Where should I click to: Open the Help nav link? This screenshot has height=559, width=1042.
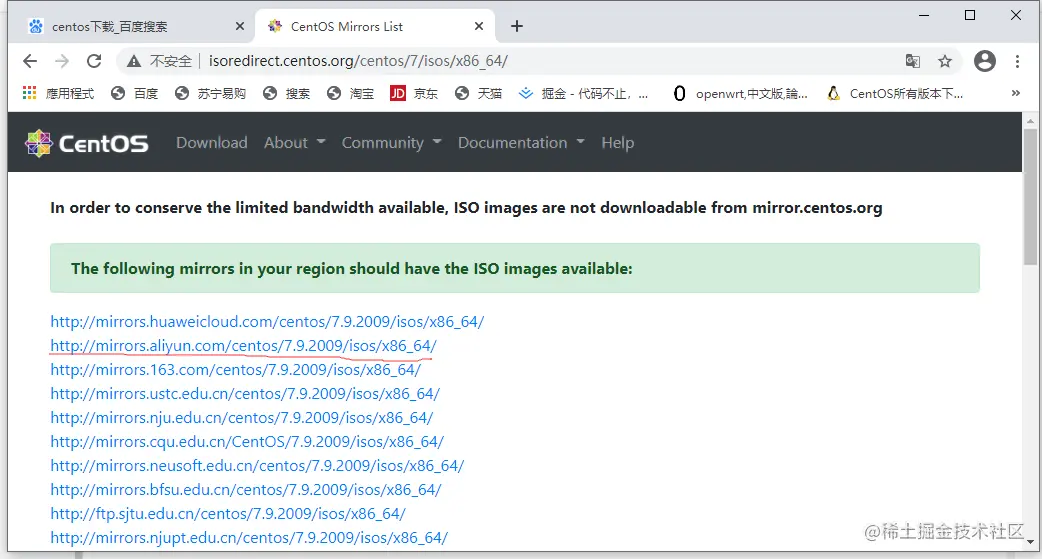click(617, 143)
